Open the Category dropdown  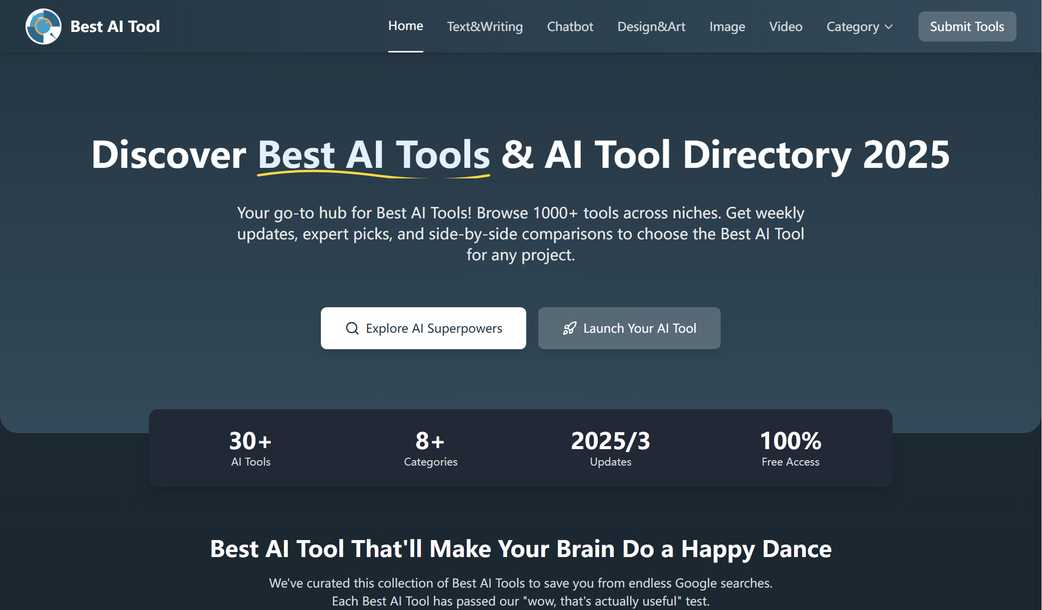point(852,26)
